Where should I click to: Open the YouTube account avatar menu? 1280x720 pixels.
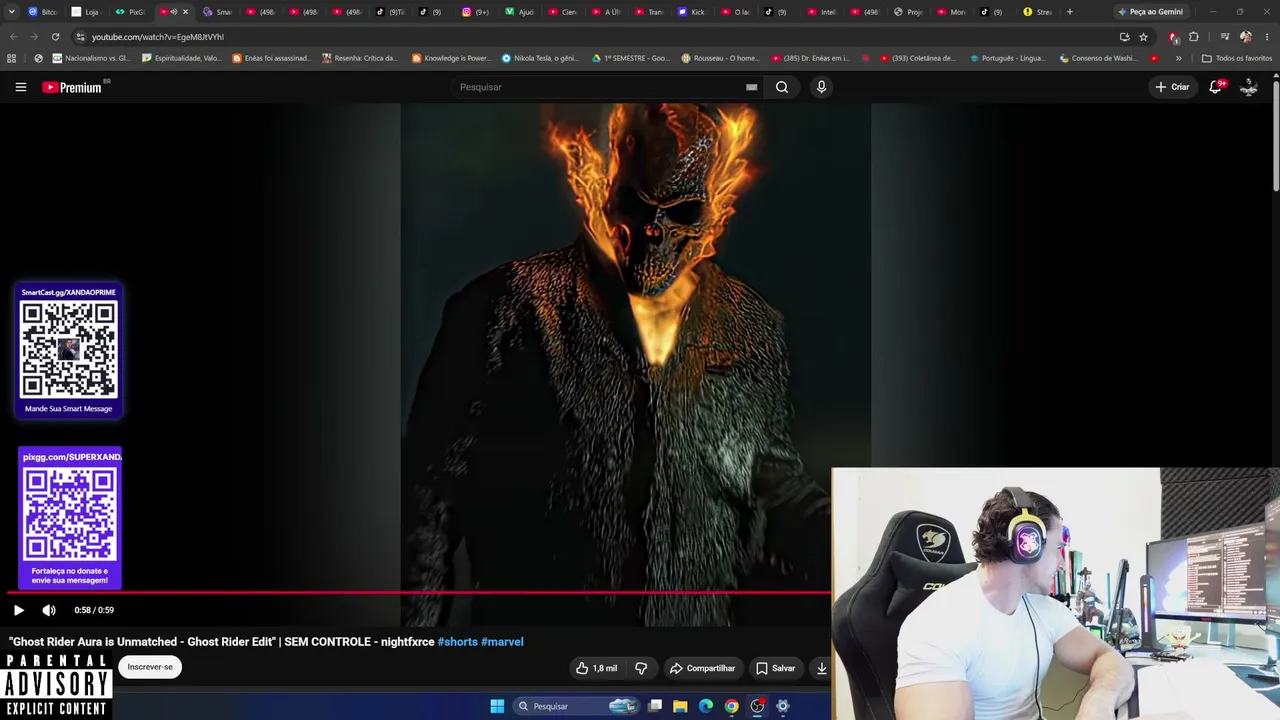(x=1248, y=87)
